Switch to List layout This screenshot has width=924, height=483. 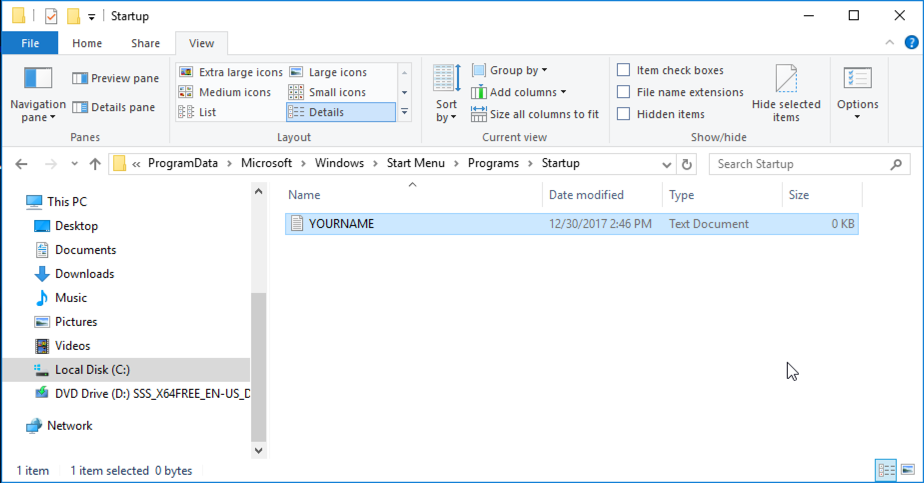pos(197,112)
